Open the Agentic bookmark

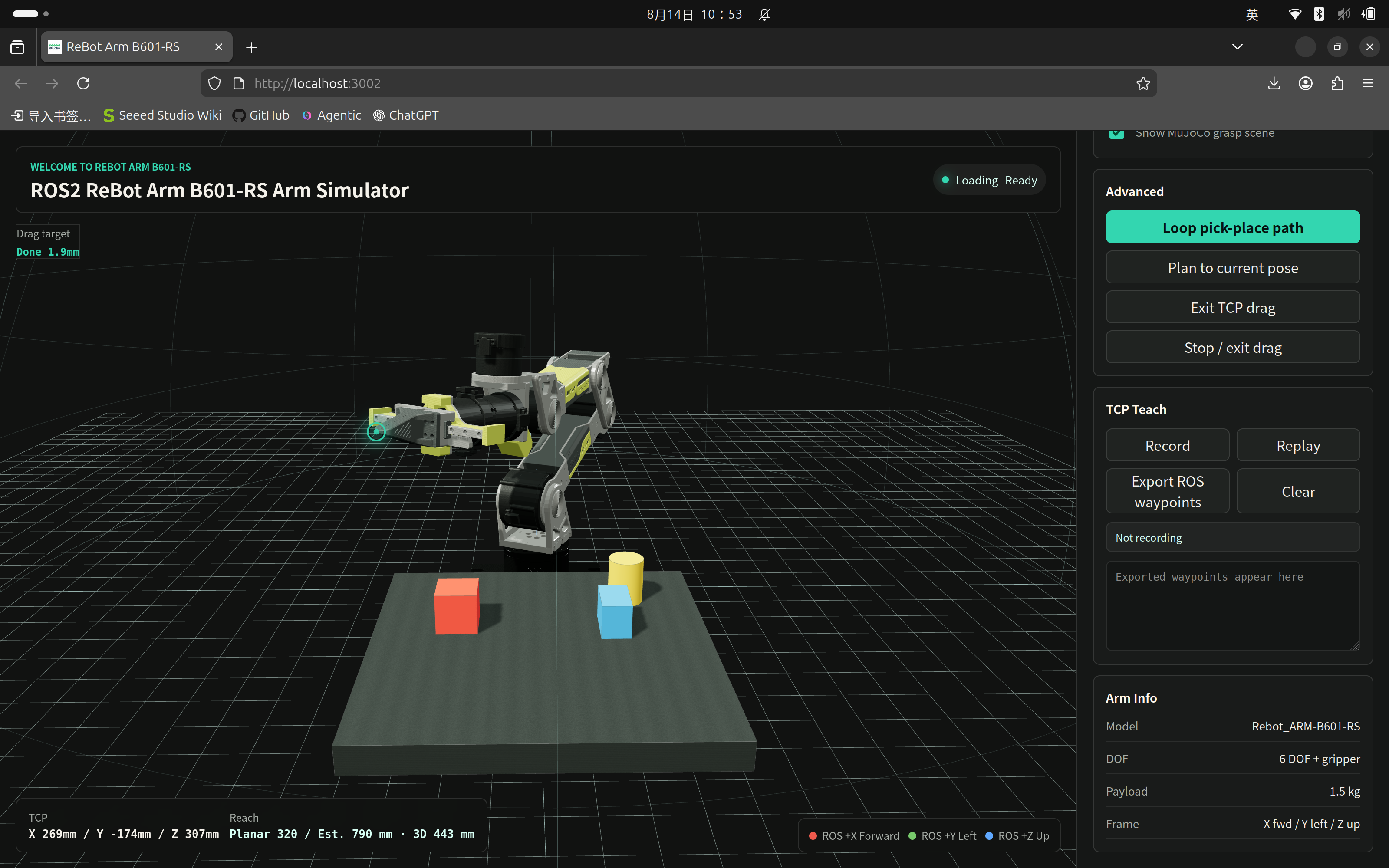[332, 115]
